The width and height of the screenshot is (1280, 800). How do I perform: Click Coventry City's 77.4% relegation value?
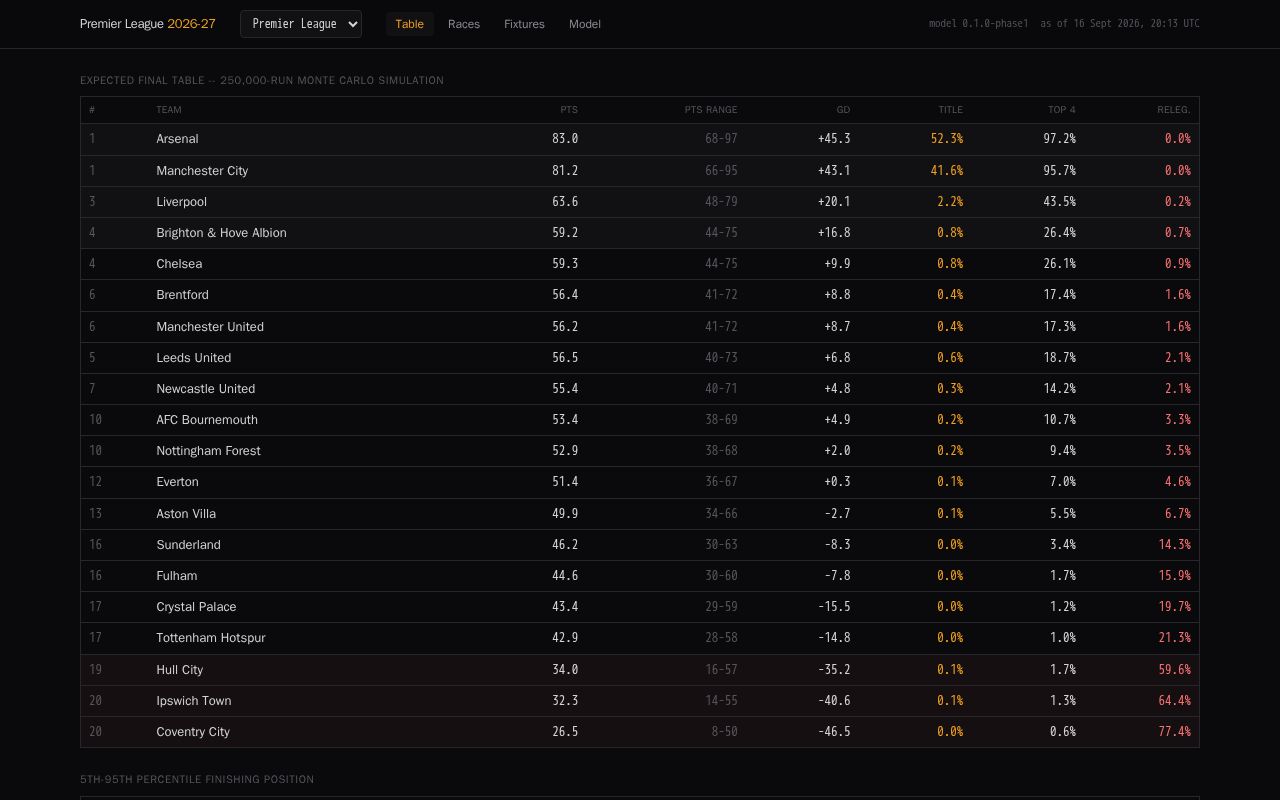1174,732
